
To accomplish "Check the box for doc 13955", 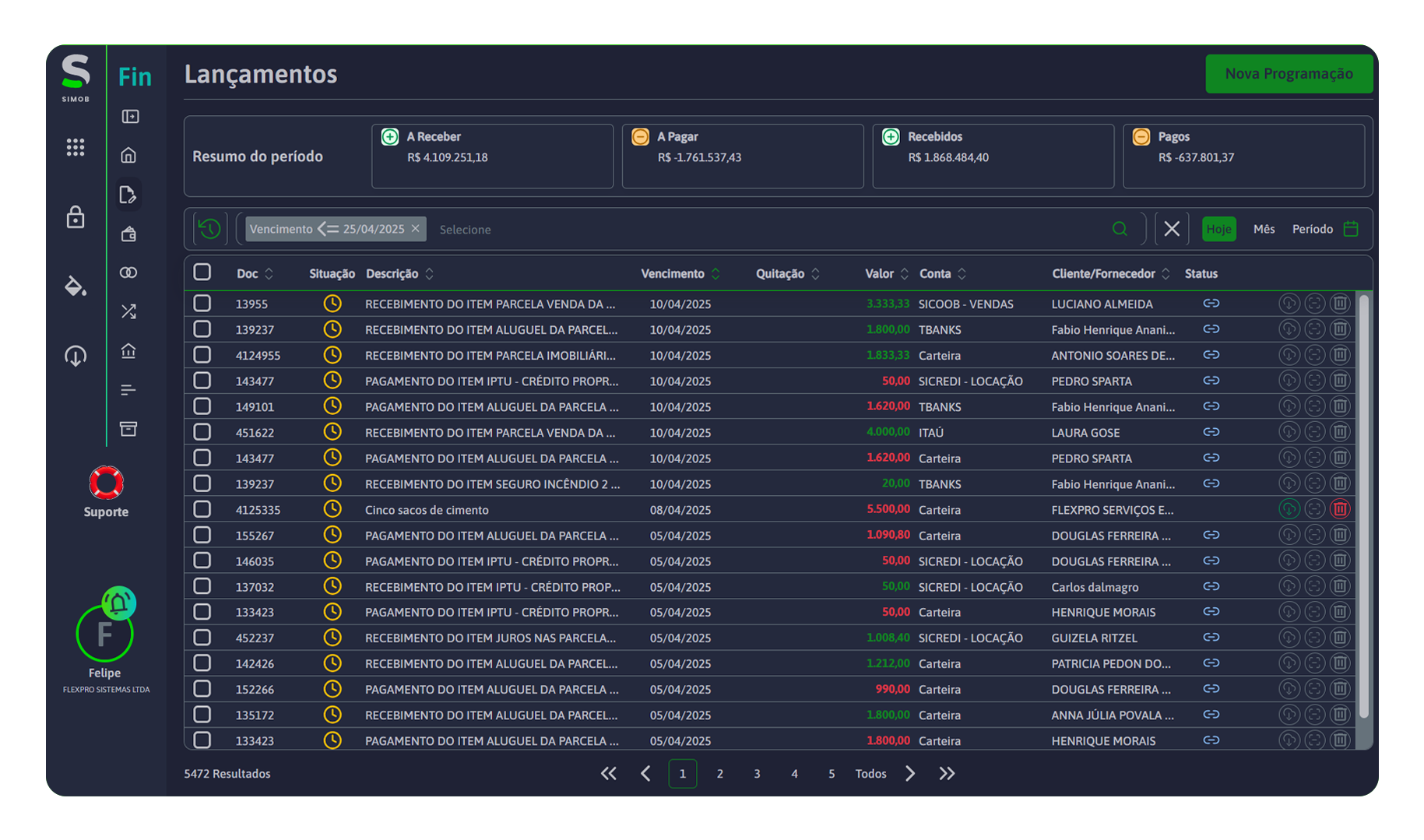I will click(x=202, y=303).
